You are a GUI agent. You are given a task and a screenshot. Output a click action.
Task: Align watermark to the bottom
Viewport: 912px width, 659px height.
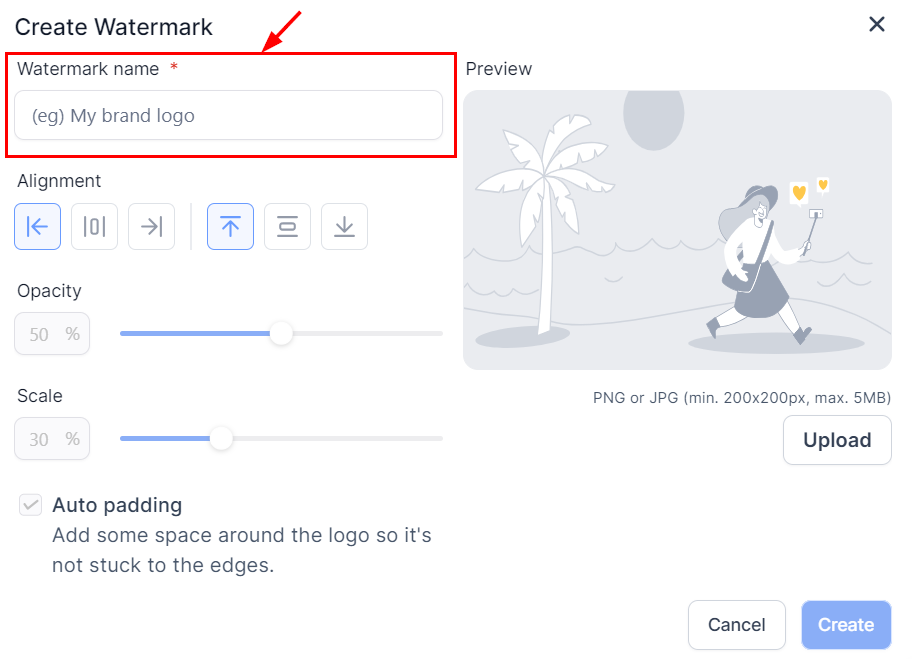pos(344,227)
